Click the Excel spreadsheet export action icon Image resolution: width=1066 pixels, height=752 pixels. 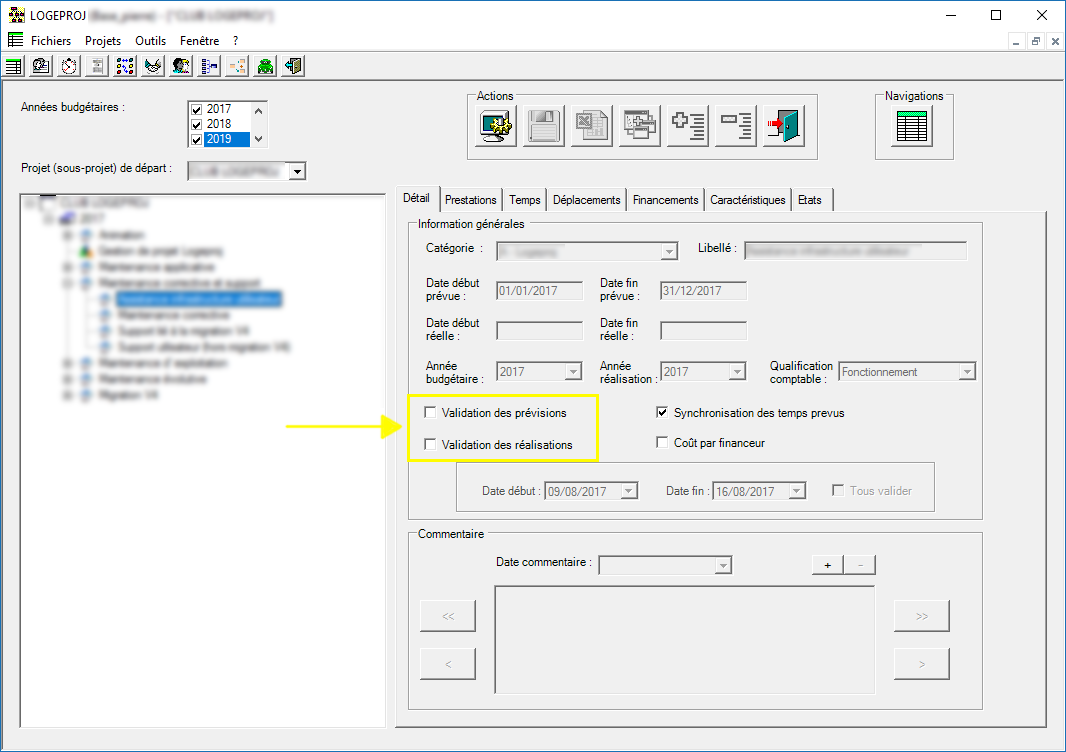pyautogui.click(x=592, y=126)
